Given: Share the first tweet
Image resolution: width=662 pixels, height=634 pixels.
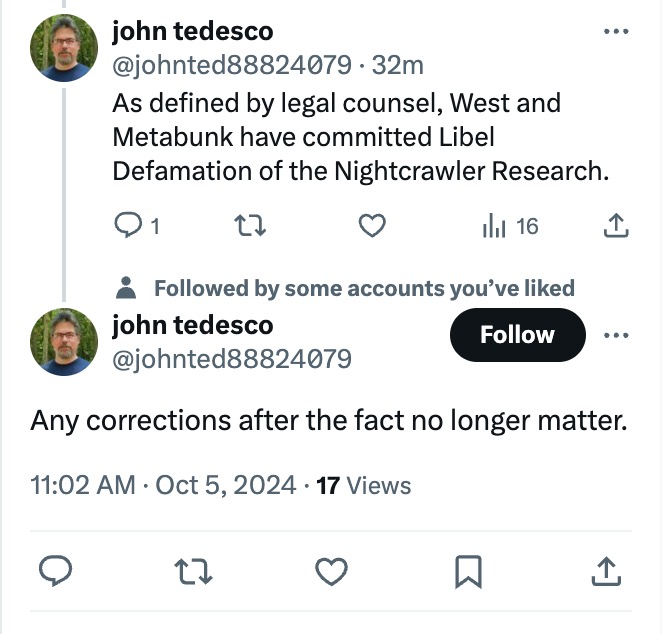Looking at the screenshot, I should click(617, 227).
